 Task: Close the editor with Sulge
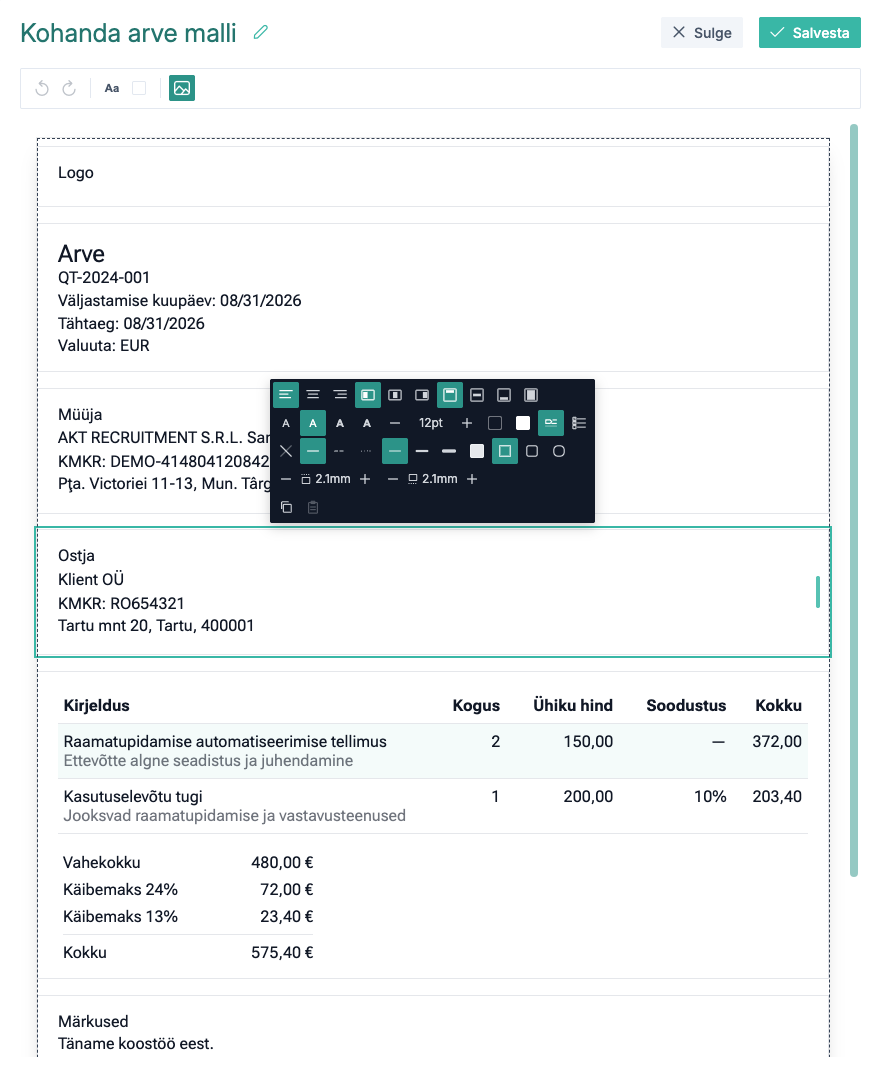[x=702, y=32]
